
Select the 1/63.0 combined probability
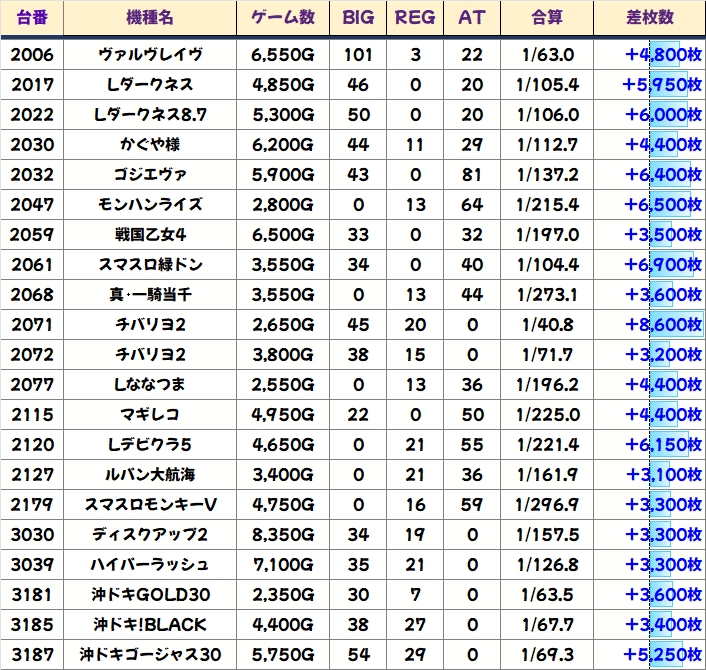(548, 55)
